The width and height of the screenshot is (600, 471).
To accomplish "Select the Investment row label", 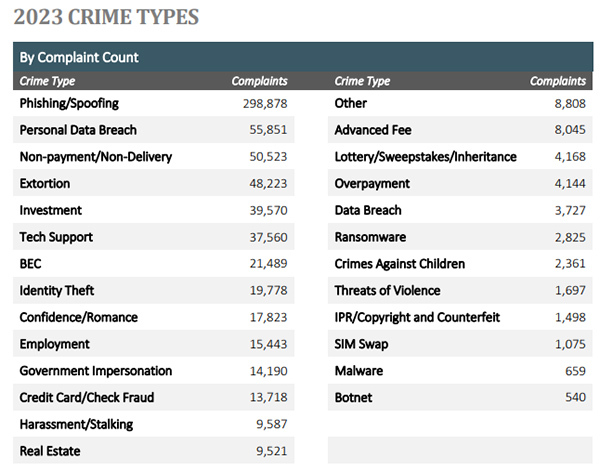I will coord(50,210).
